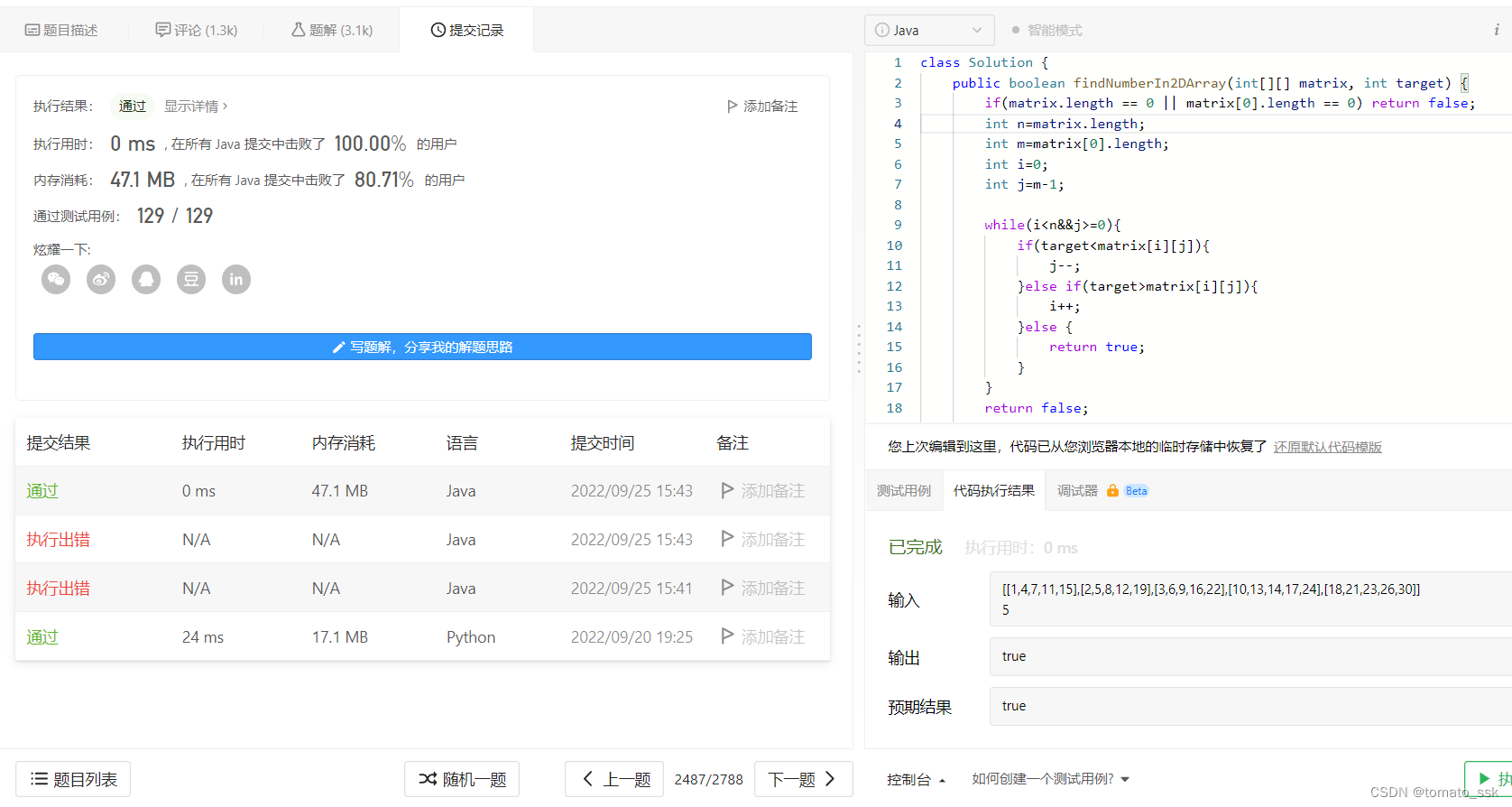Screen dimensions: 1512x807
Task: Expand the 控制台 console panel
Action: click(916, 779)
